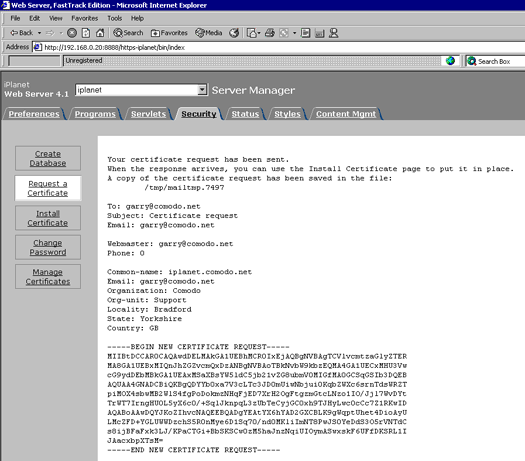The width and height of the screenshot is (525, 461).
Task: Open the Manage Certificates link
Action: point(48,277)
